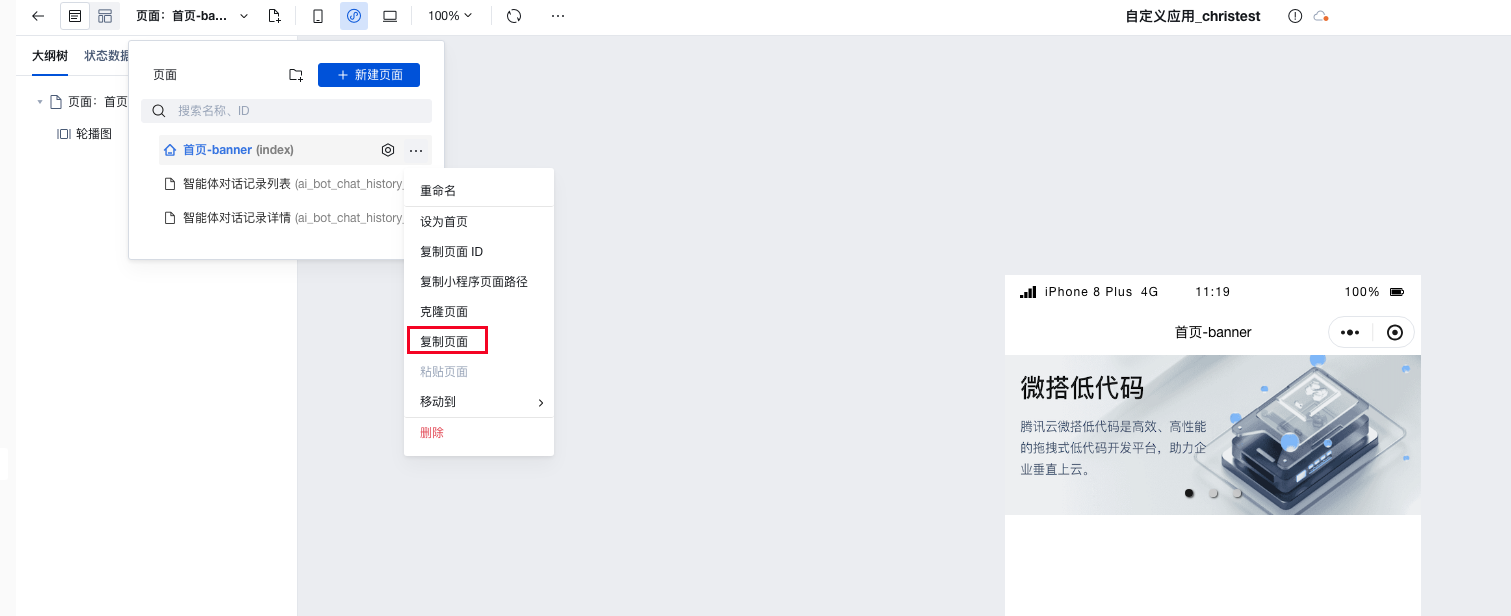1511x616 pixels.
Task: Select the 智能体对话记录详情 page
Action: click(285, 218)
